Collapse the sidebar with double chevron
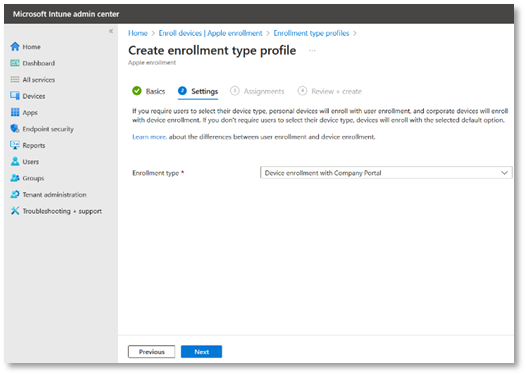This screenshot has width=526, height=375. pos(111,31)
